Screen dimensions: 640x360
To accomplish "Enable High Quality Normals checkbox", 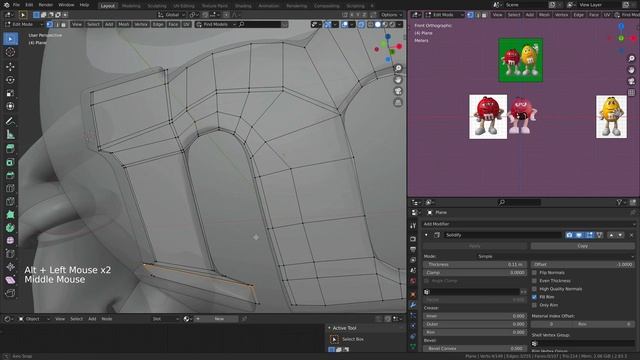I will (534, 289).
